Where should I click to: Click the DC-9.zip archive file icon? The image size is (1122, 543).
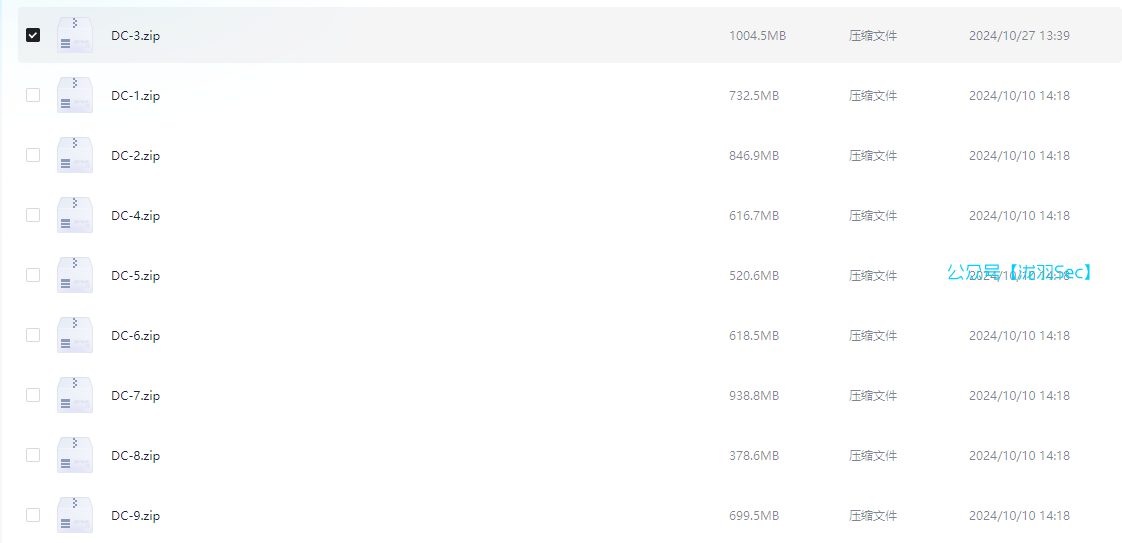(75, 515)
